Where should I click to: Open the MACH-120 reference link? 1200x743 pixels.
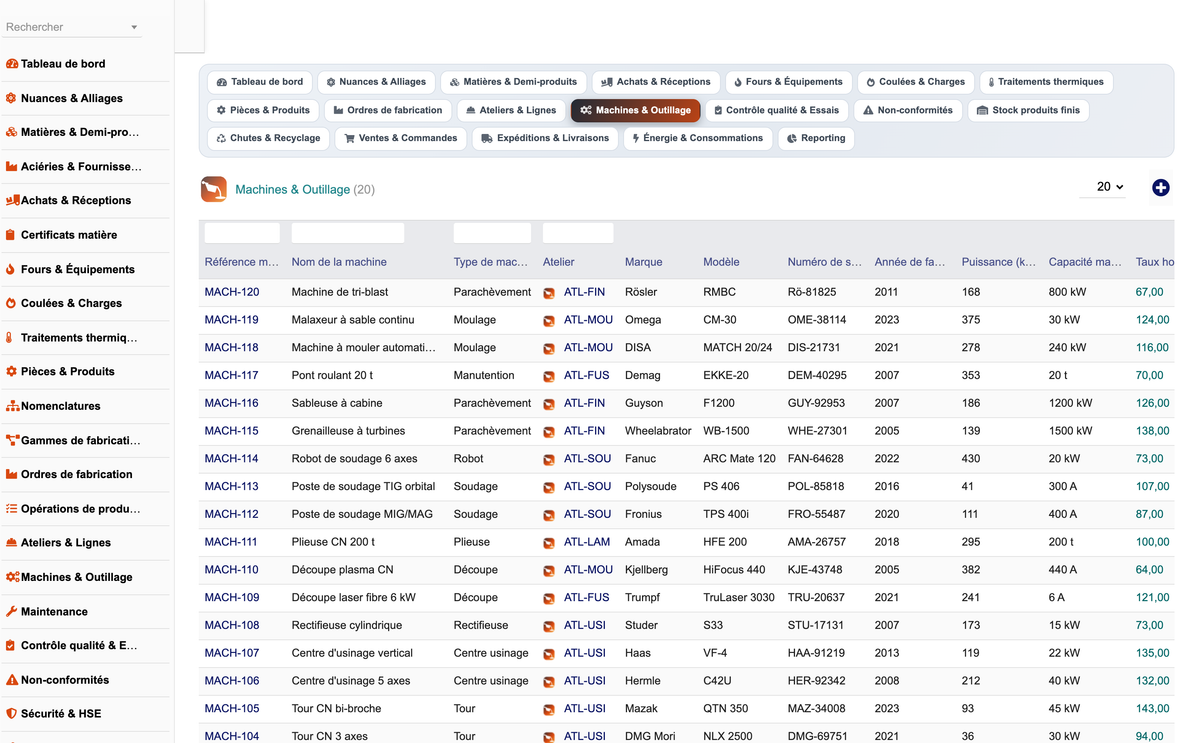tap(232, 292)
